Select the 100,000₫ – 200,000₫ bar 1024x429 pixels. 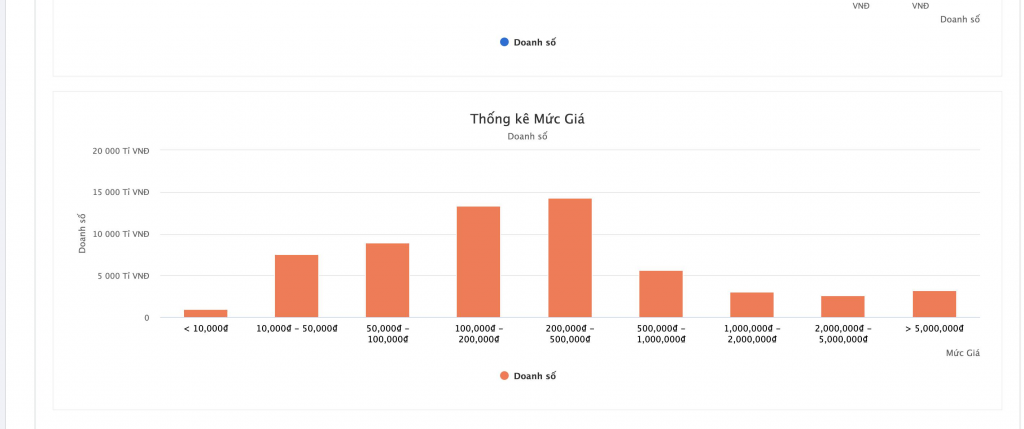478,262
